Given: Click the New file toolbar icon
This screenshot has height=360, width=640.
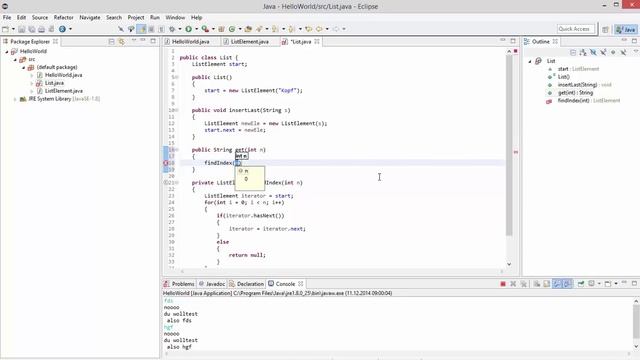Looking at the screenshot, I should 5,29.
